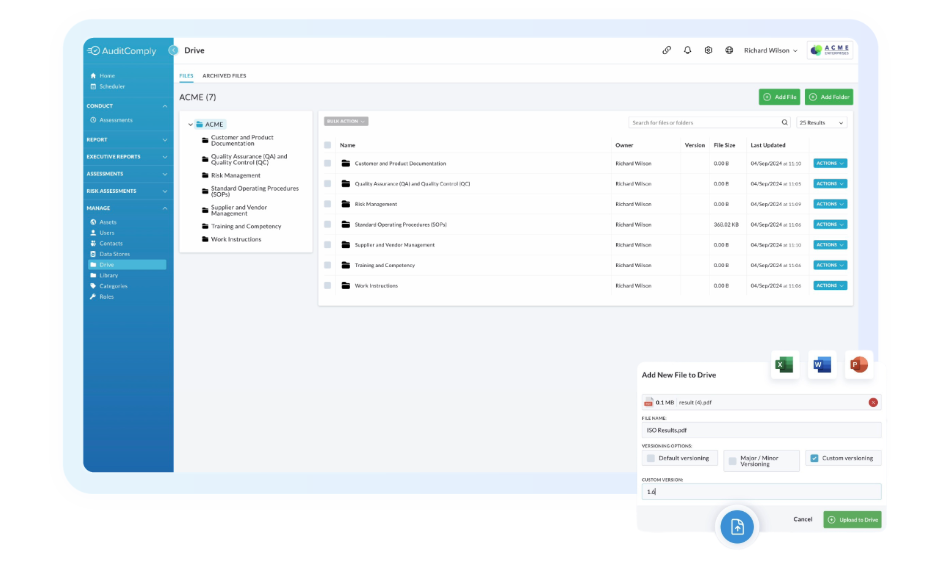Click the Custom Version input field
926x564 pixels.
760,492
